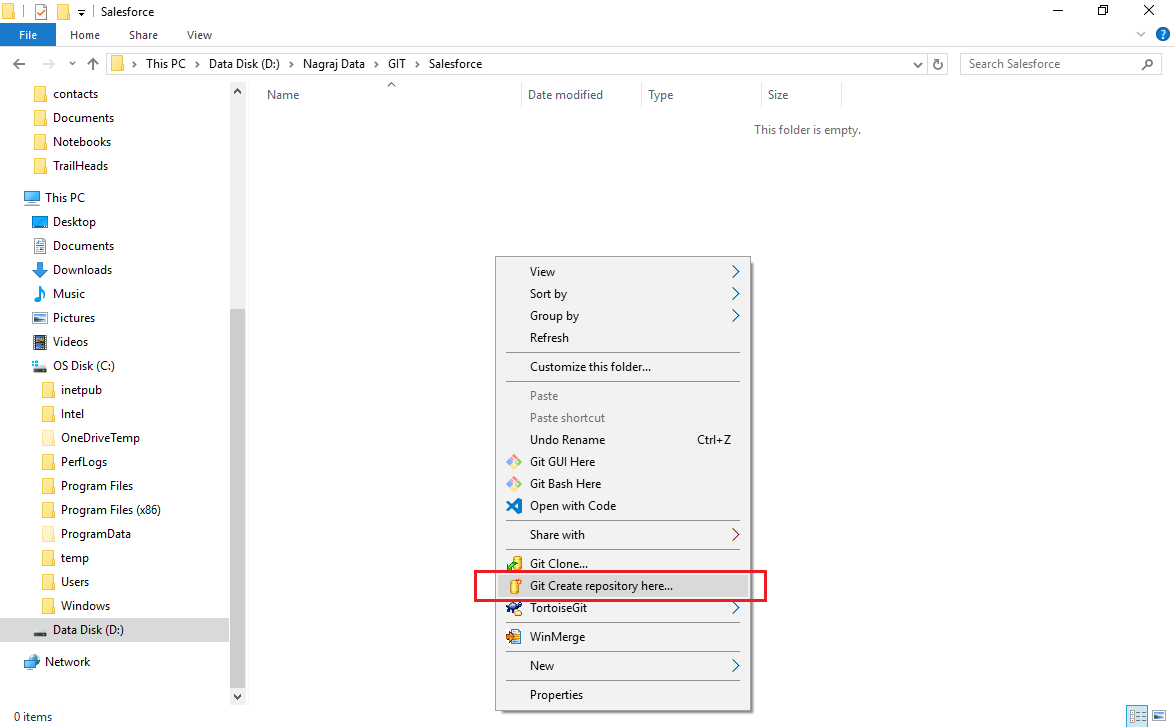Viewport: 1174px width, 727px height.
Task: Select the OneDriveTemp folder
Action: point(100,438)
